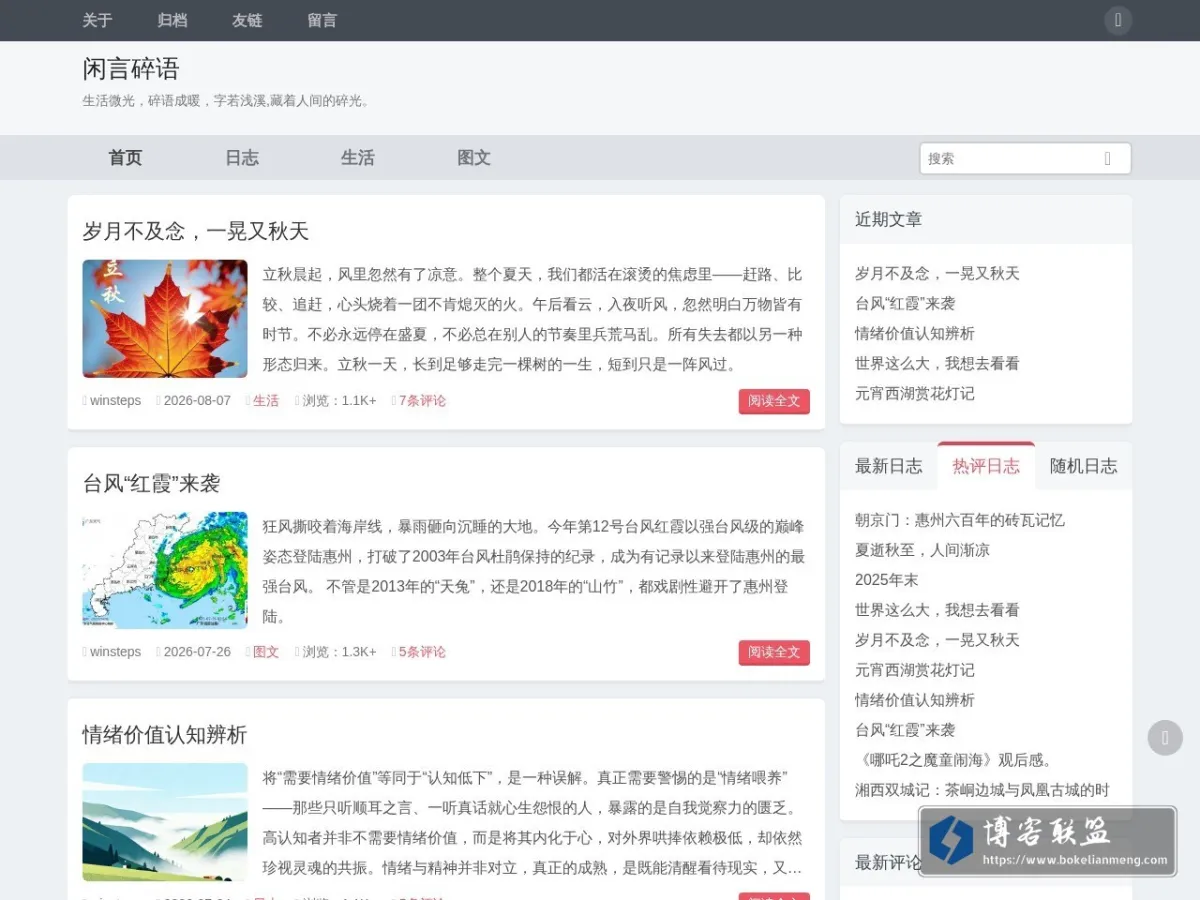Open the 2025年末 entry
The height and width of the screenshot is (900, 1200).
click(886, 580)
